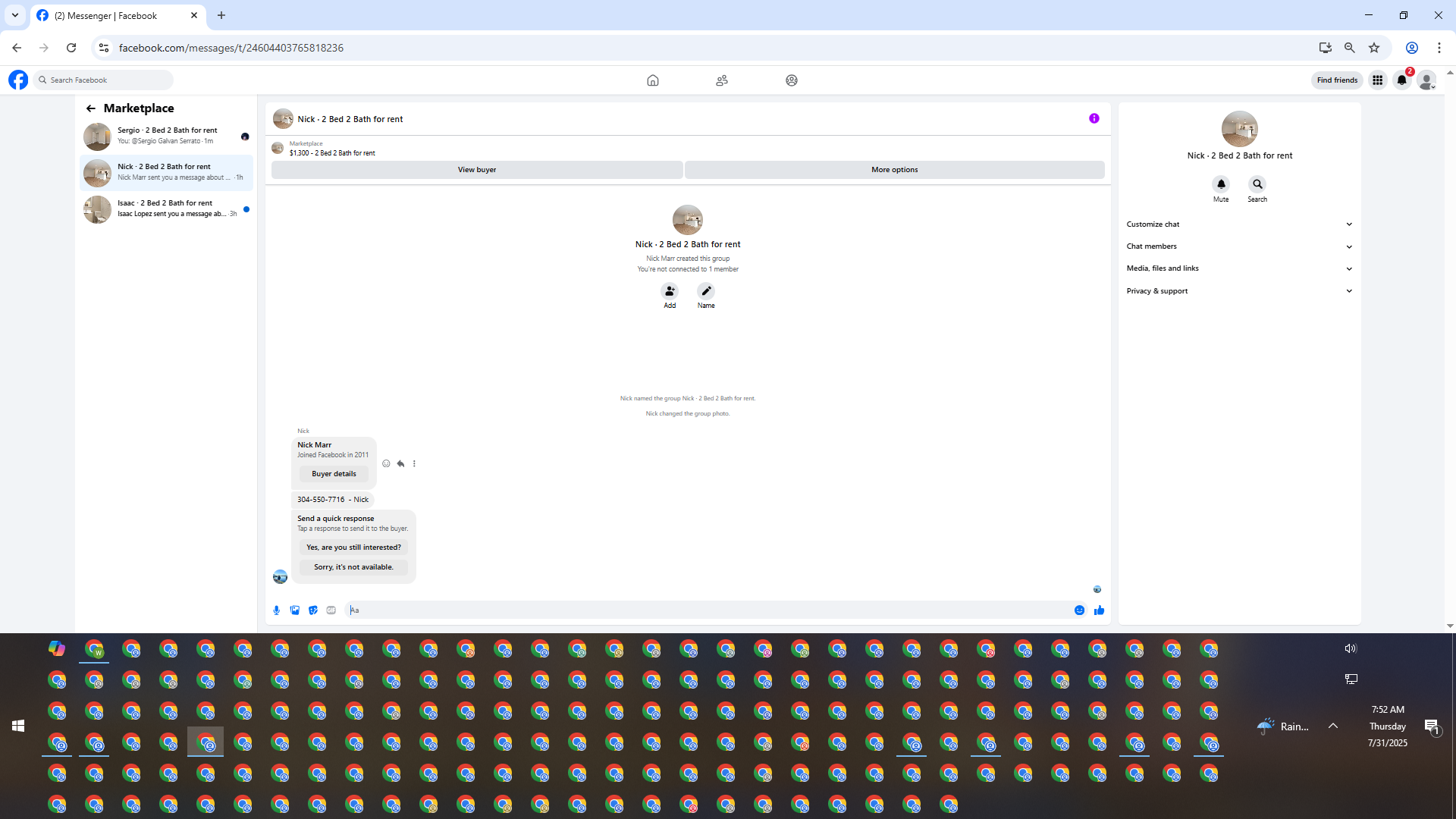Expand the Chat members section
Screen dimensions: 1456x819
pyautogui.click(x=1239, y=246)
